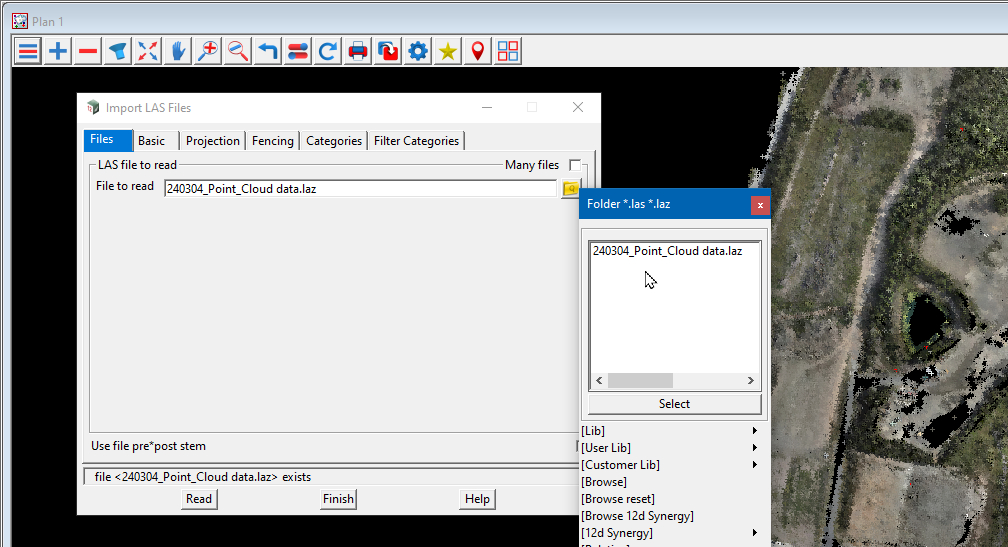Open the Categories tab

334,141
